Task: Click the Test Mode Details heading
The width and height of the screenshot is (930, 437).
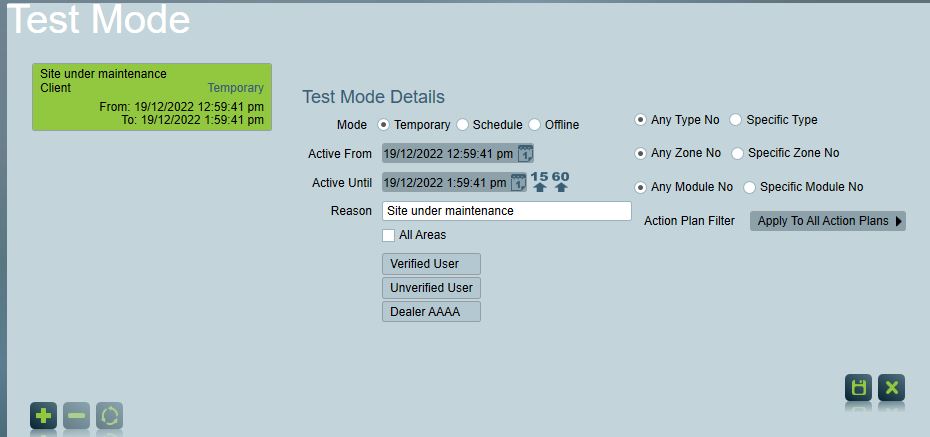Action: pos(374,97)
